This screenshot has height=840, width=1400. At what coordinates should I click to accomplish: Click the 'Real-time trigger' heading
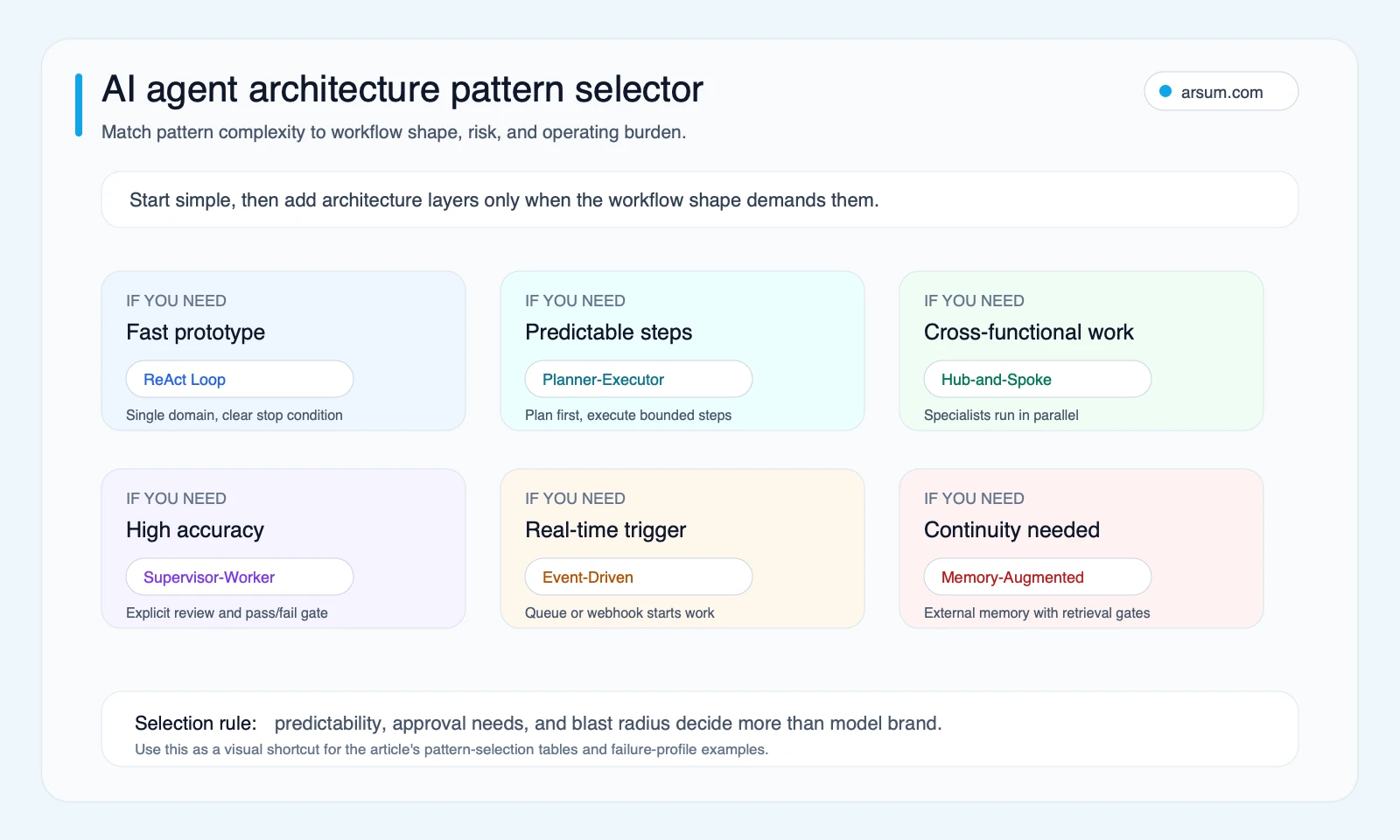point(605,530)
